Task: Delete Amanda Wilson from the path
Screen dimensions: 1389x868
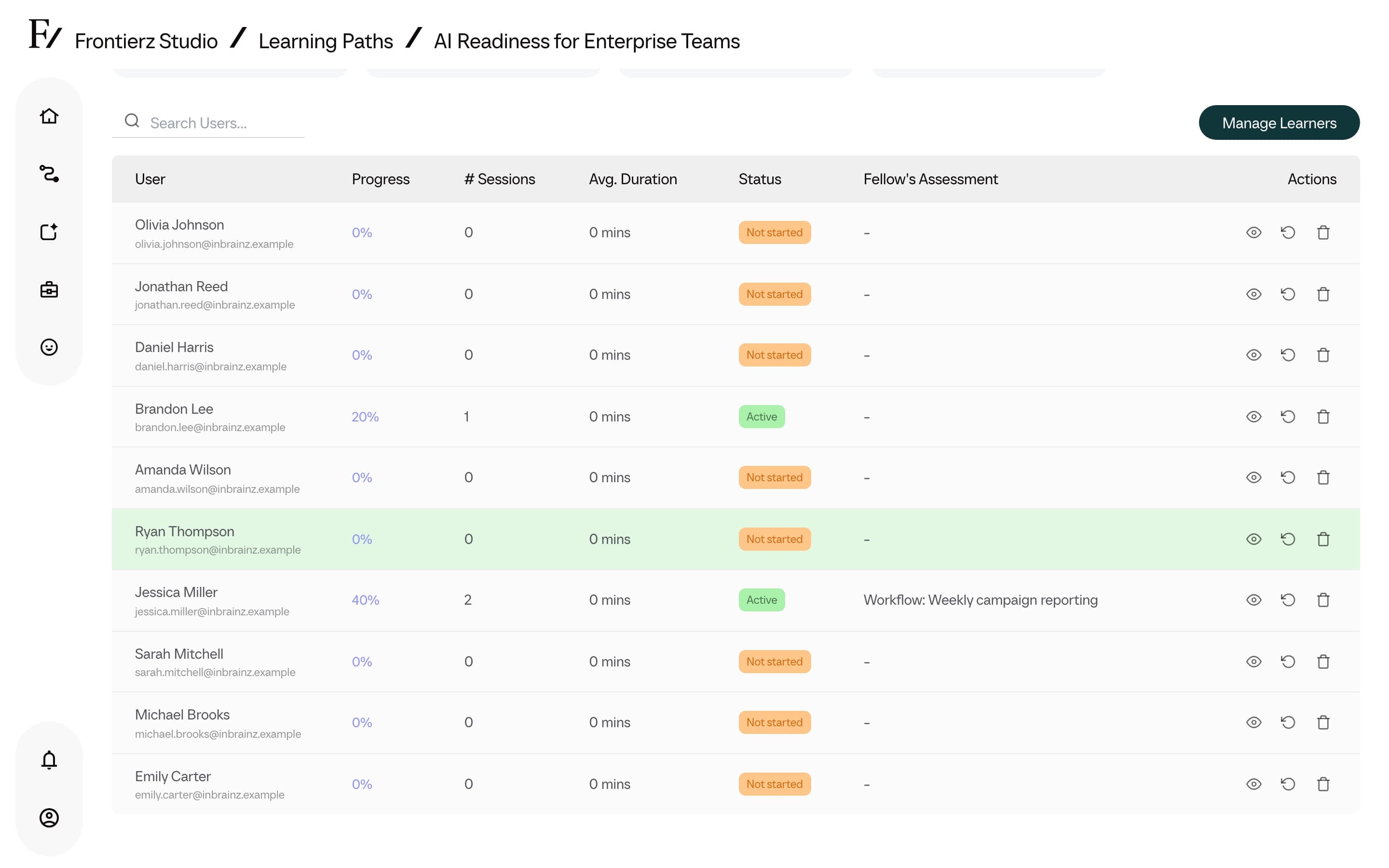Action: 1323,477
